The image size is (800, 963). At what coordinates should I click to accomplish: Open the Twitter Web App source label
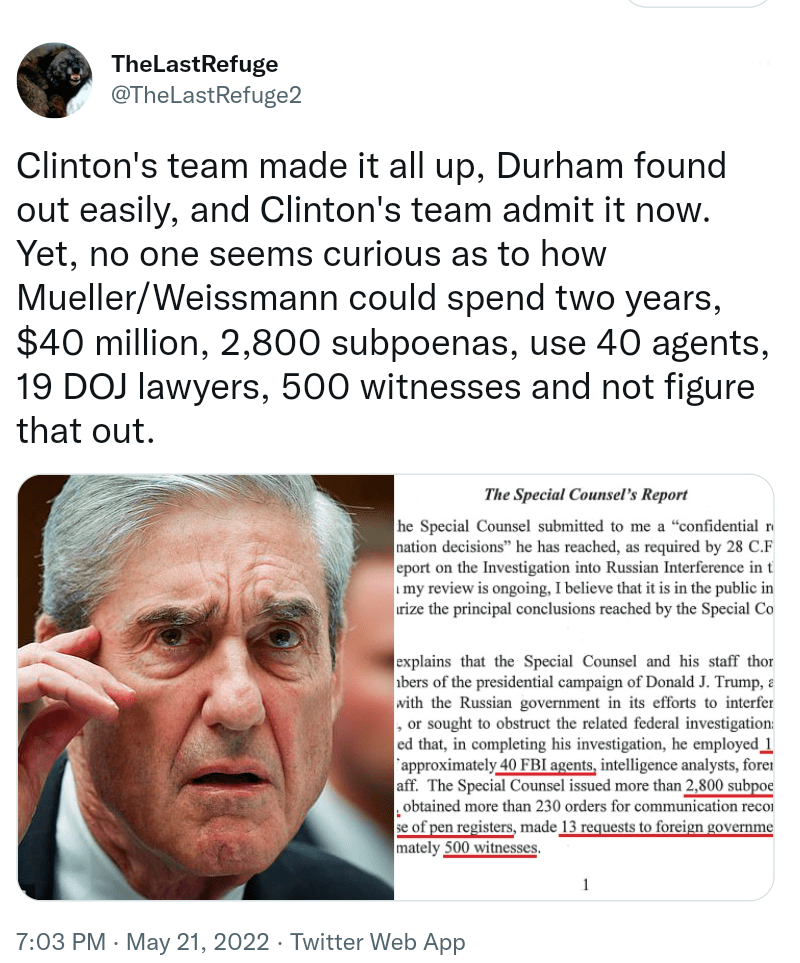click(377, 942)
